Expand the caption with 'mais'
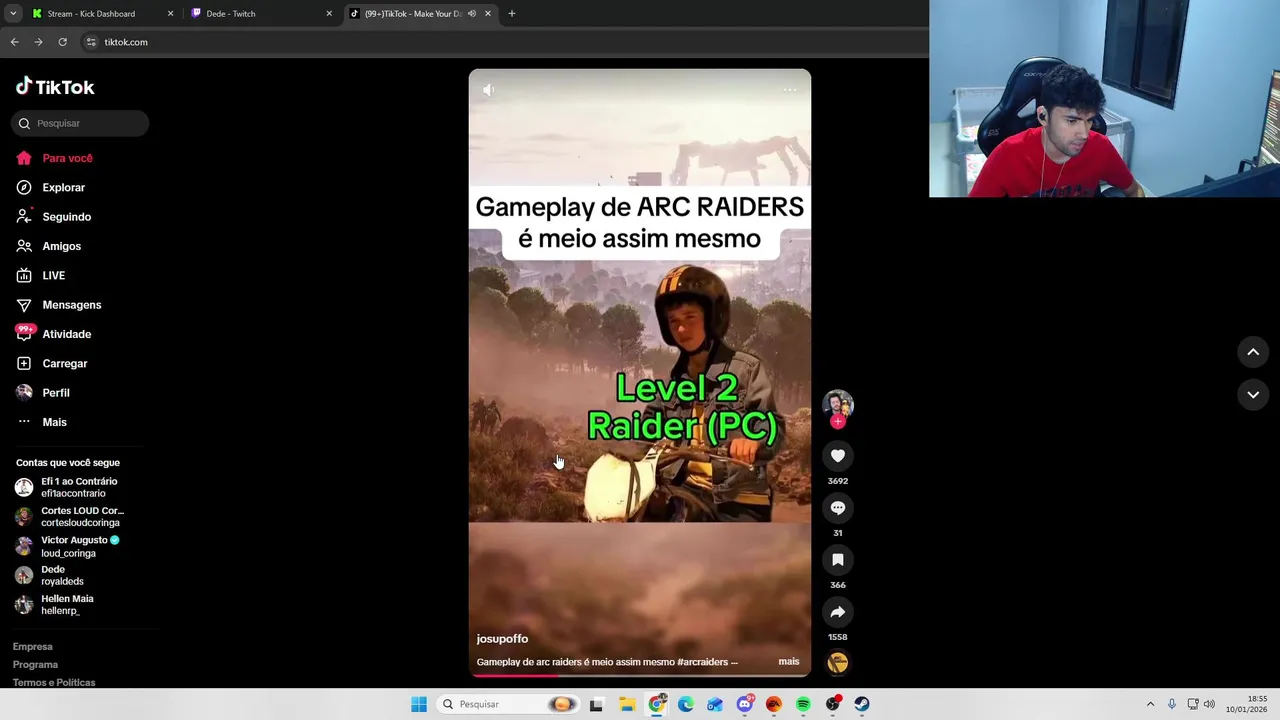Image resolution: width=1280 pixels, height=720 pixels. (x=789, y=662)
